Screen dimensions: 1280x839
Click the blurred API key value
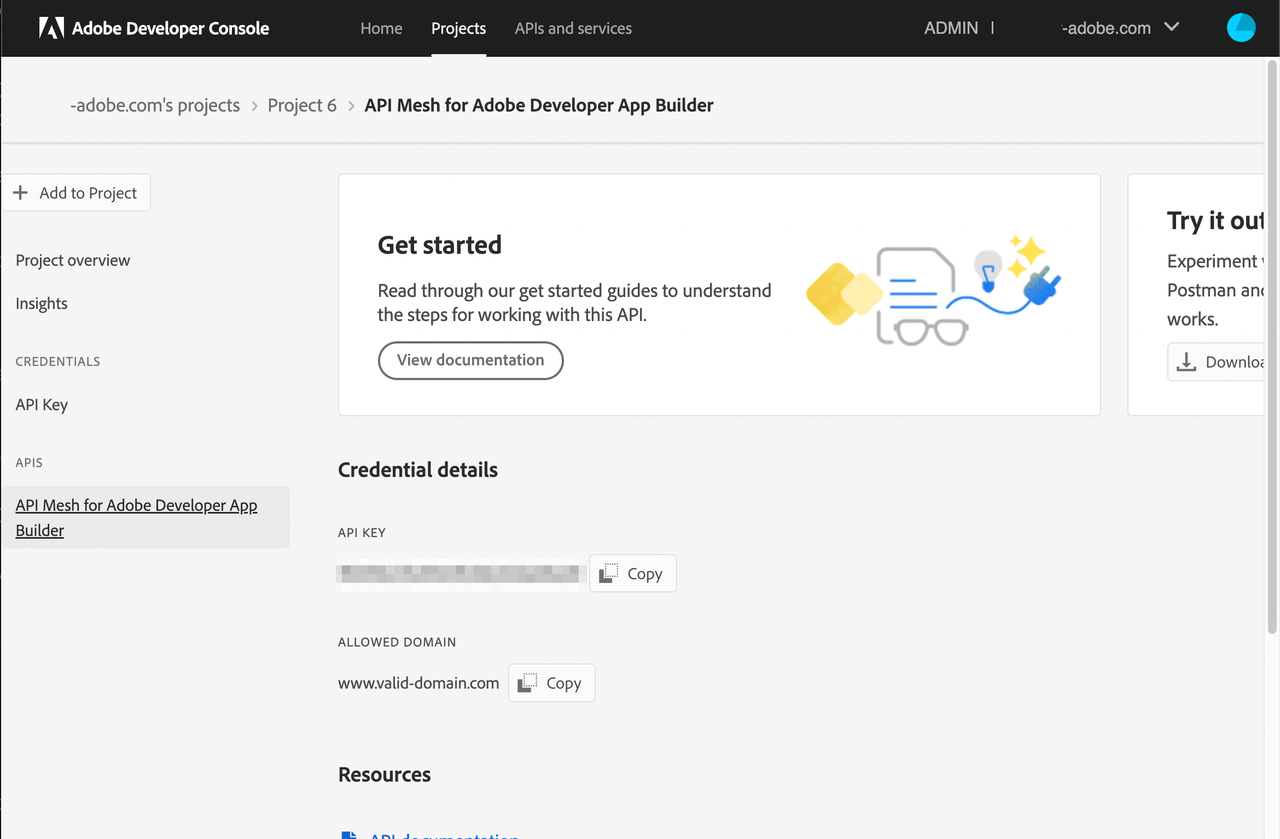click(x=459, y=574)
